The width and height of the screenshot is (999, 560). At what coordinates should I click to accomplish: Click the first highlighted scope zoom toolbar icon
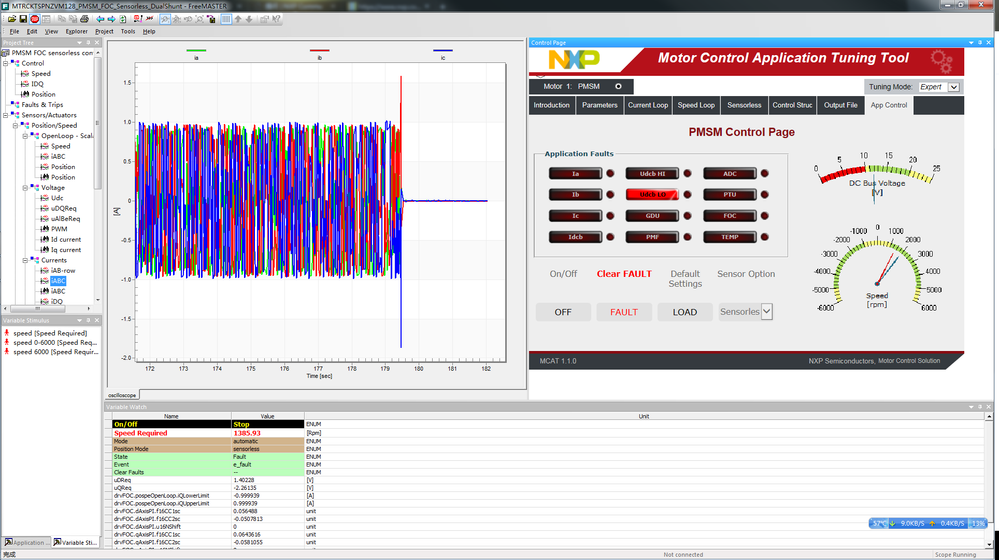[165, 19]
